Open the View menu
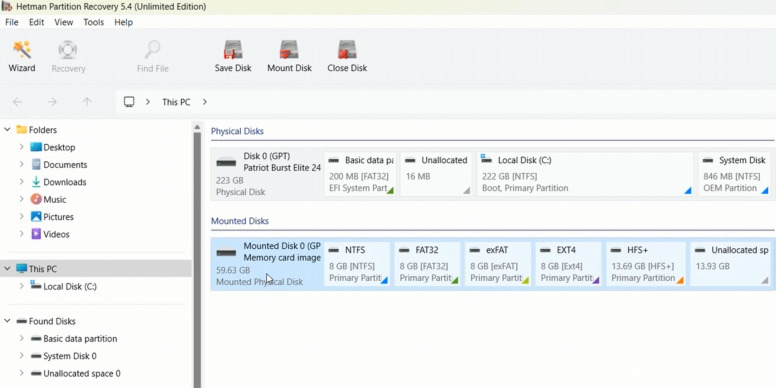The image size is (776, 388). point(64,22)
